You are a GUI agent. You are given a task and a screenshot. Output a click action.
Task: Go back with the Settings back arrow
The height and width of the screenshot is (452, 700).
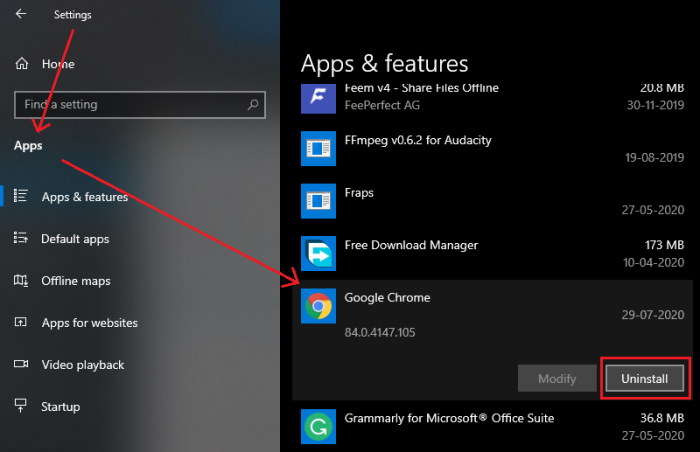21,14
